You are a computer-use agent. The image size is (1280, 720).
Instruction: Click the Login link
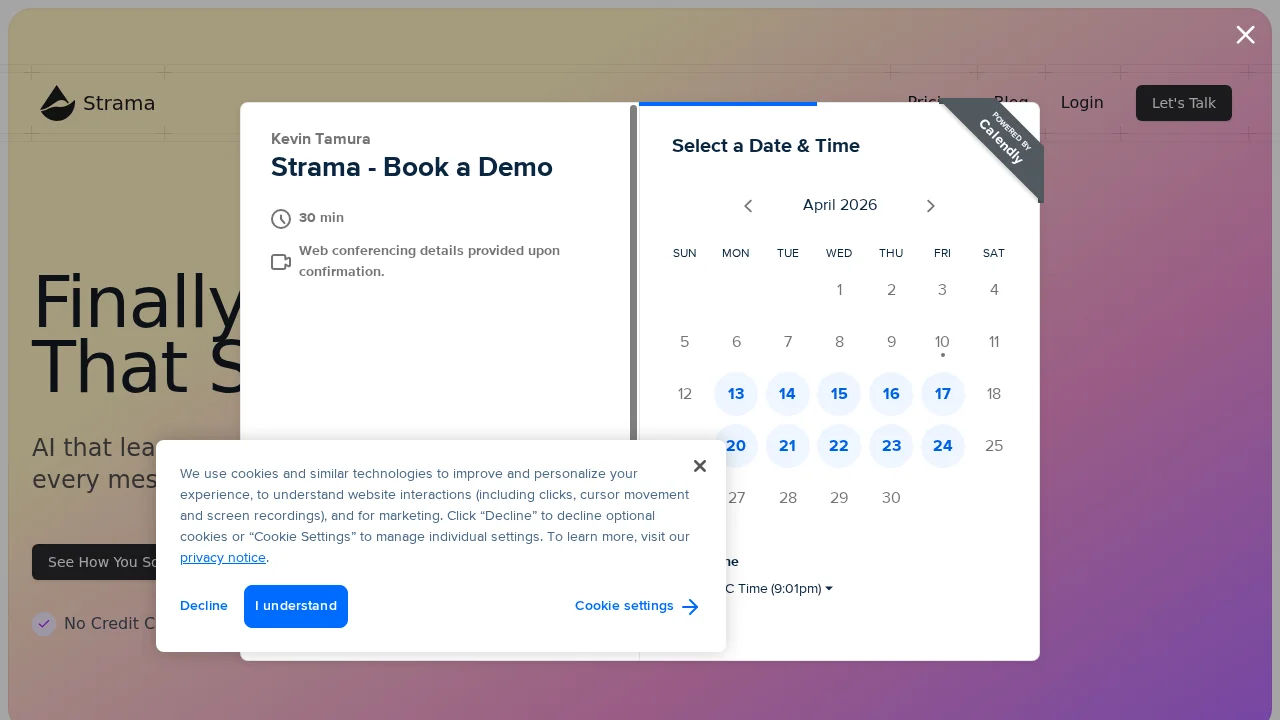pos(1082,103)
